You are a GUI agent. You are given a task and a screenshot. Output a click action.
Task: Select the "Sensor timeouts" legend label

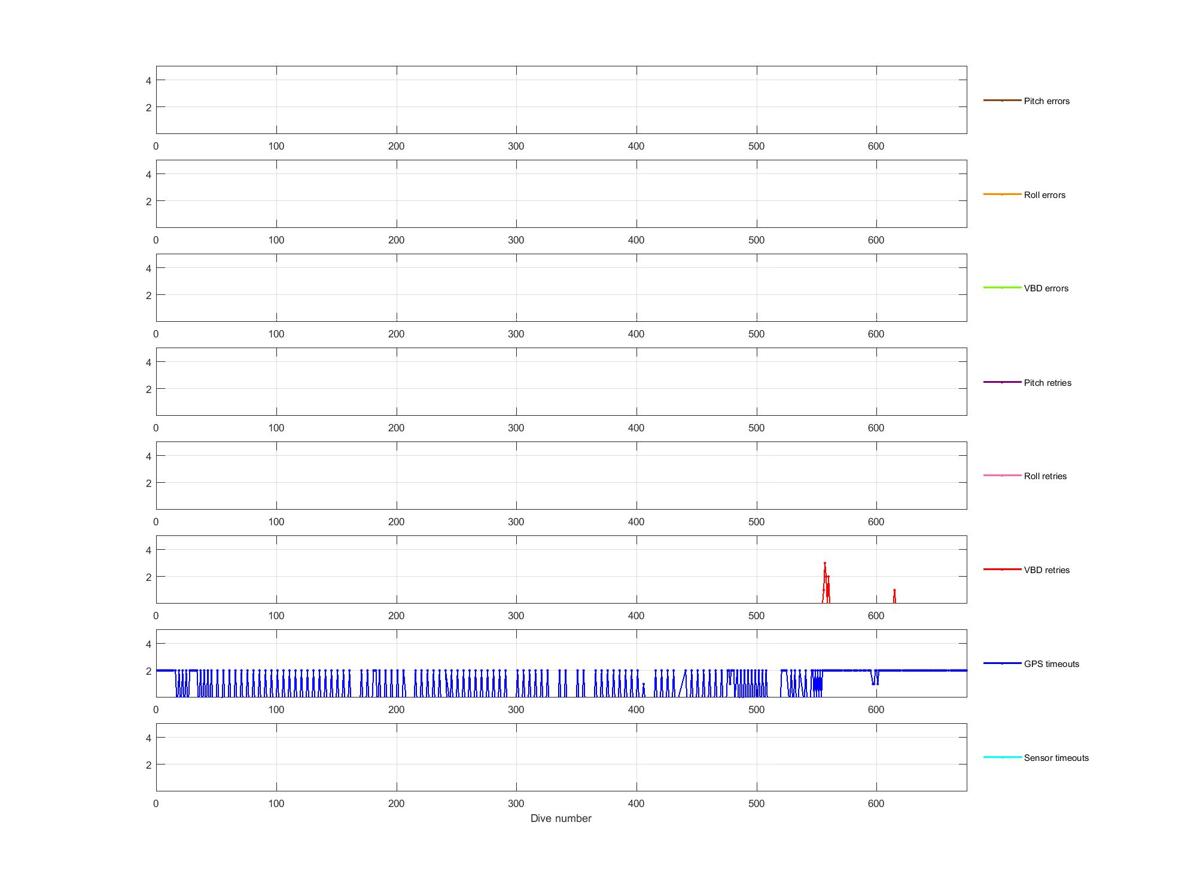click(x=1056, y=758)
